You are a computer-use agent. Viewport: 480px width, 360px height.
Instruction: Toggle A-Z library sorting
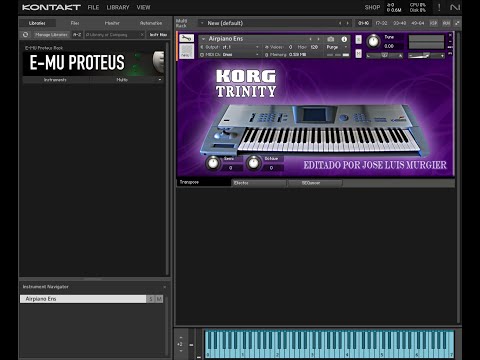(x=77, y=34)
